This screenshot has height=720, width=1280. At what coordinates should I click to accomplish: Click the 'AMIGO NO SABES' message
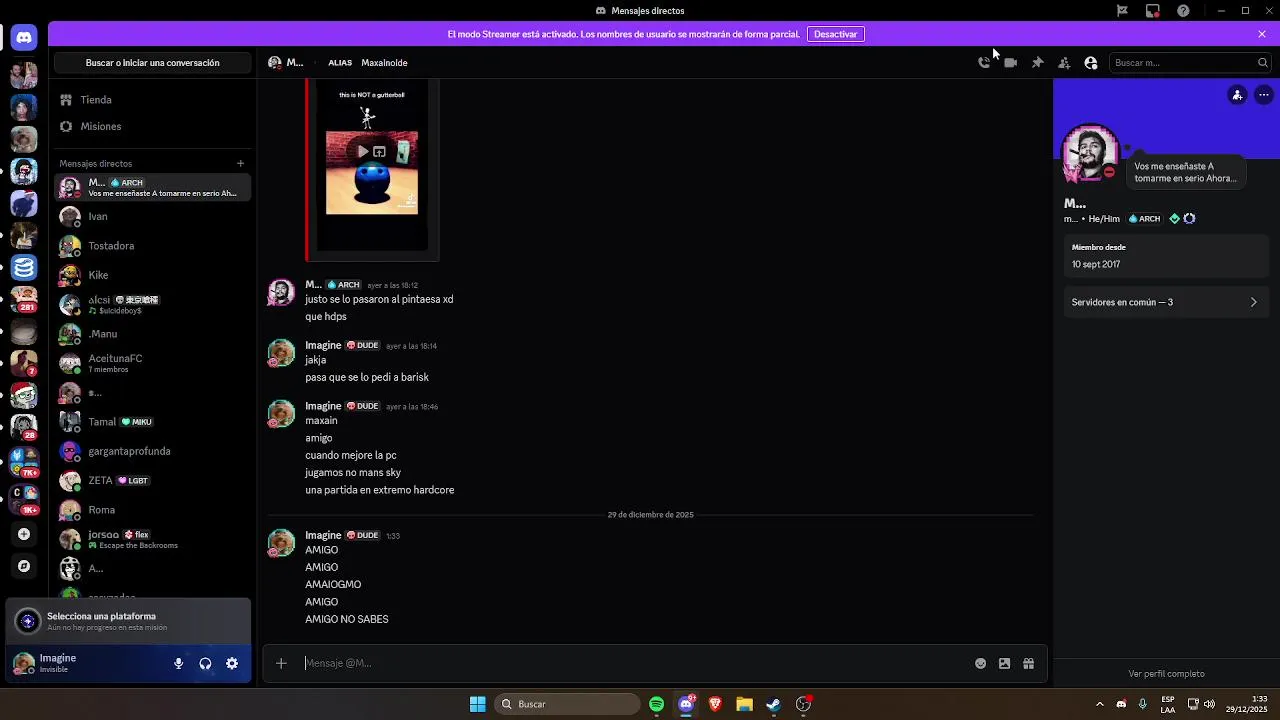coord(347,620)
